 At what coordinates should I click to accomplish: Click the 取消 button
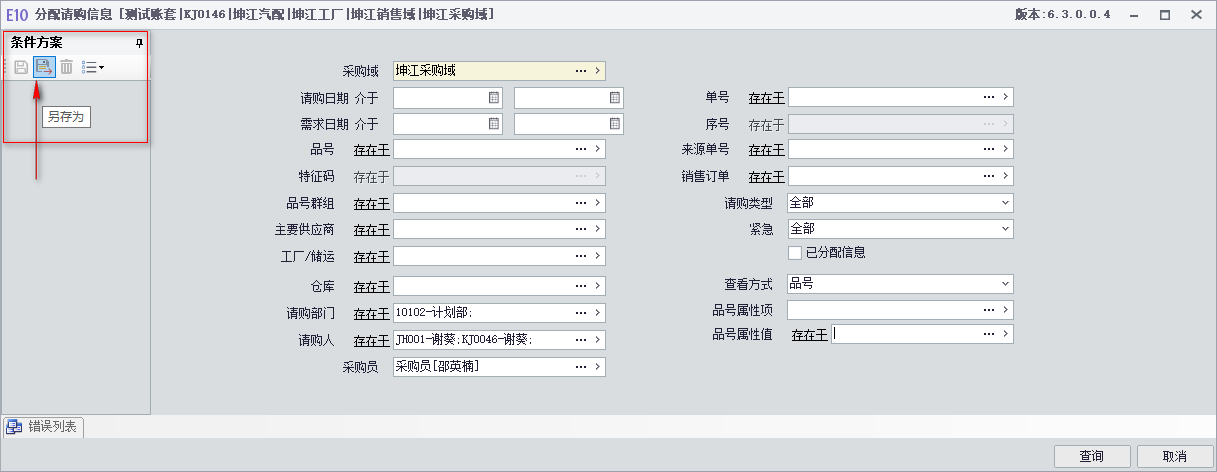click(x=1174, y=456)
